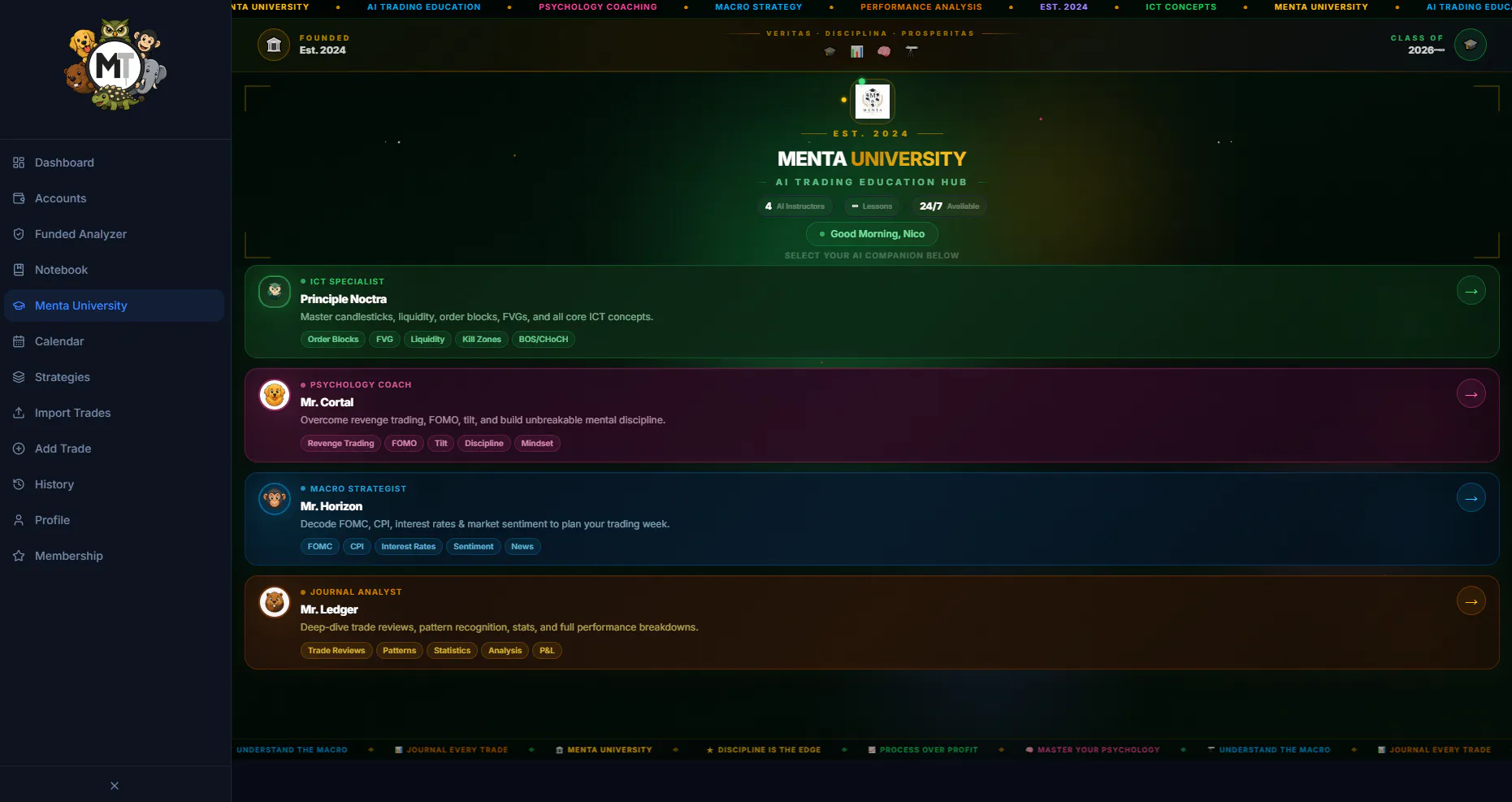This screenshot has width=1512, height=802.
Task: Select the News tag
Action: (x=522, y=547)
